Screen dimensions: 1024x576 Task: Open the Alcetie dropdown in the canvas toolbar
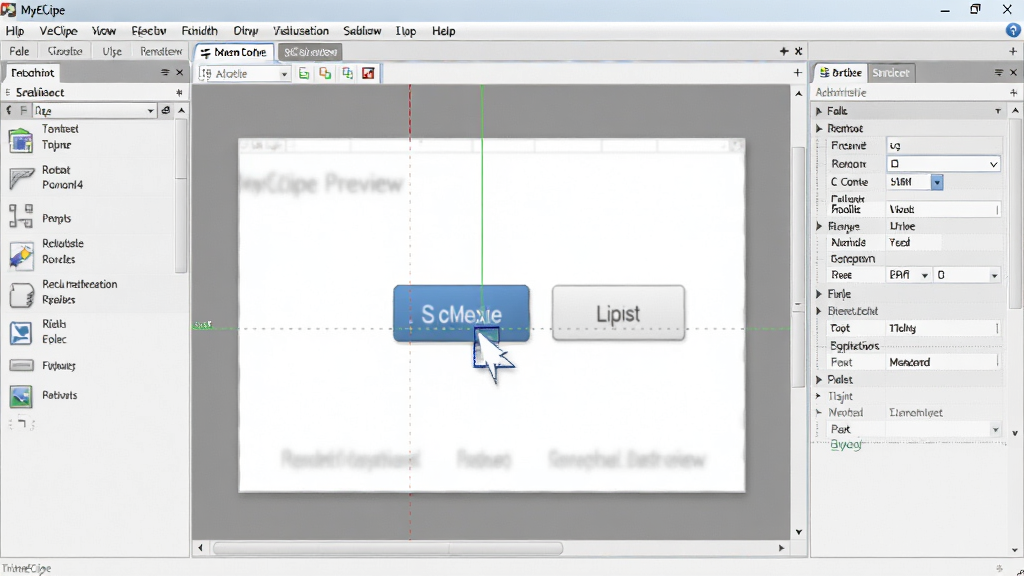244,74
